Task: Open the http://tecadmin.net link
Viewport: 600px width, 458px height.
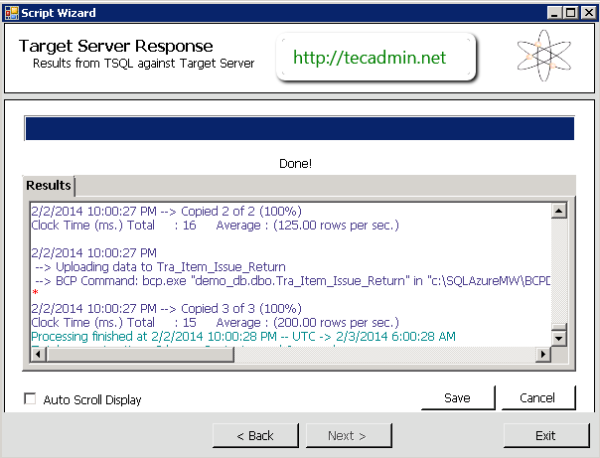Action: (369, 58)
